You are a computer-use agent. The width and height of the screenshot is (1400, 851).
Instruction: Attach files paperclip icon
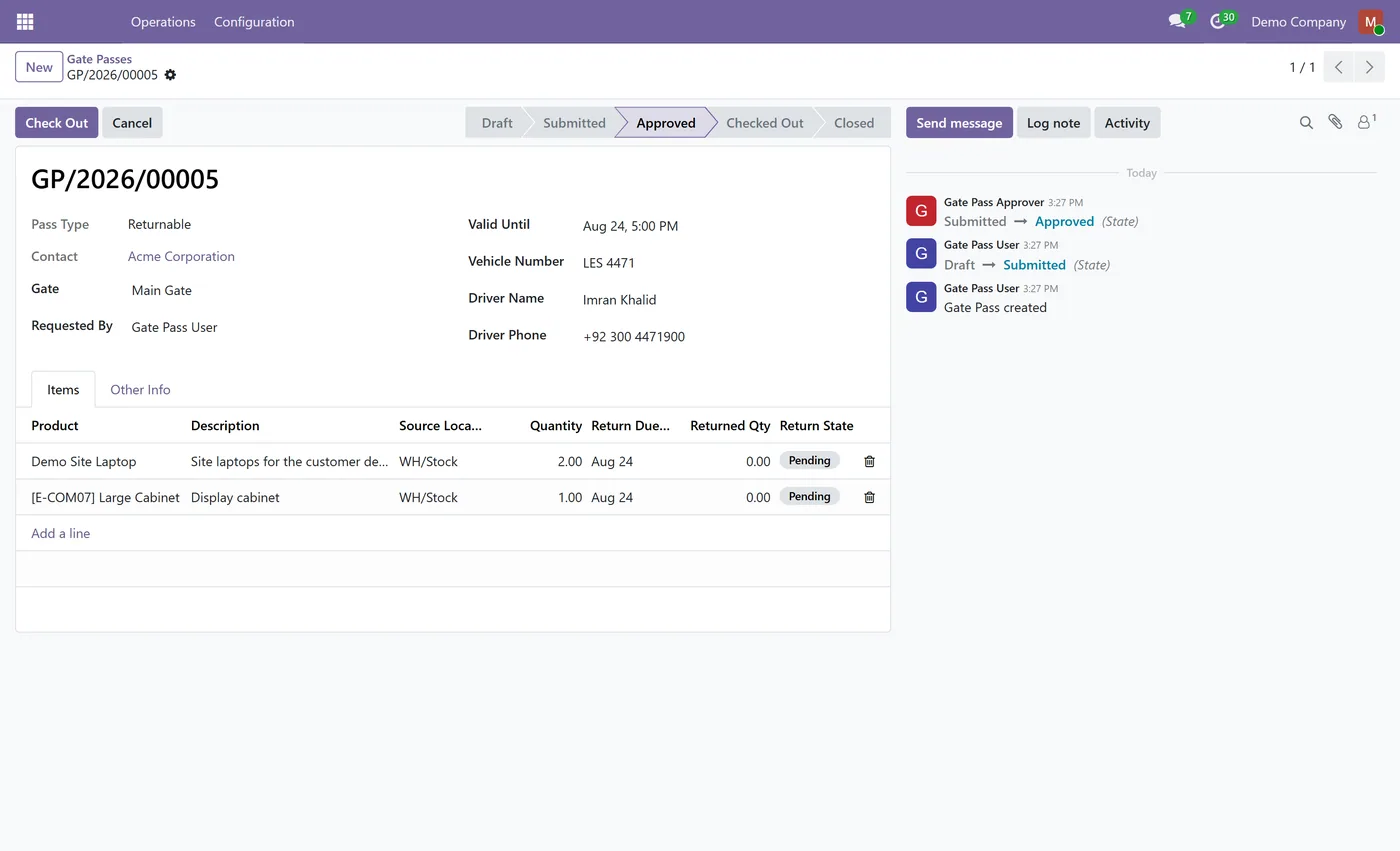[x=1335, y=122]
